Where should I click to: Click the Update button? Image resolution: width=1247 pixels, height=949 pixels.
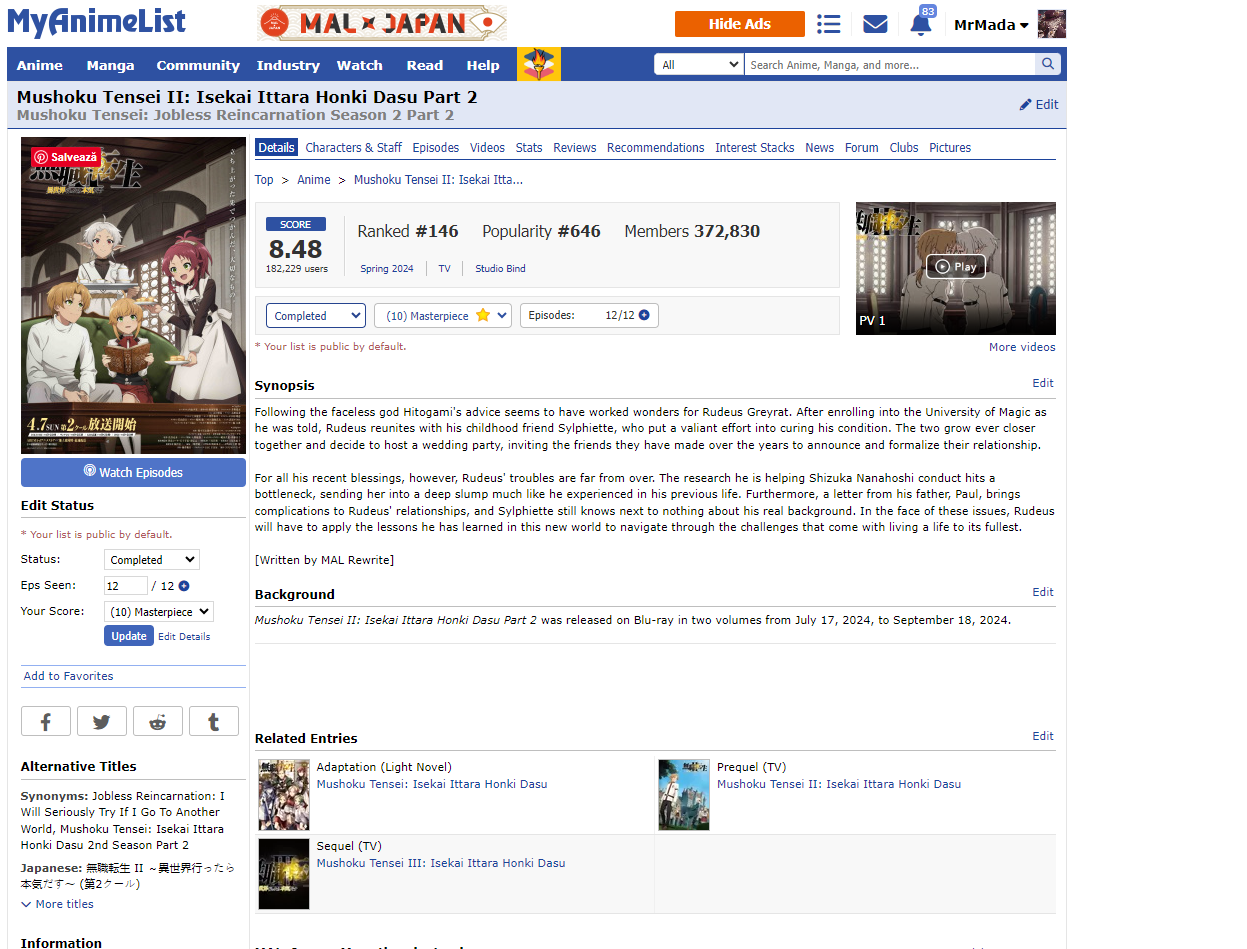[x=129, y=636]
